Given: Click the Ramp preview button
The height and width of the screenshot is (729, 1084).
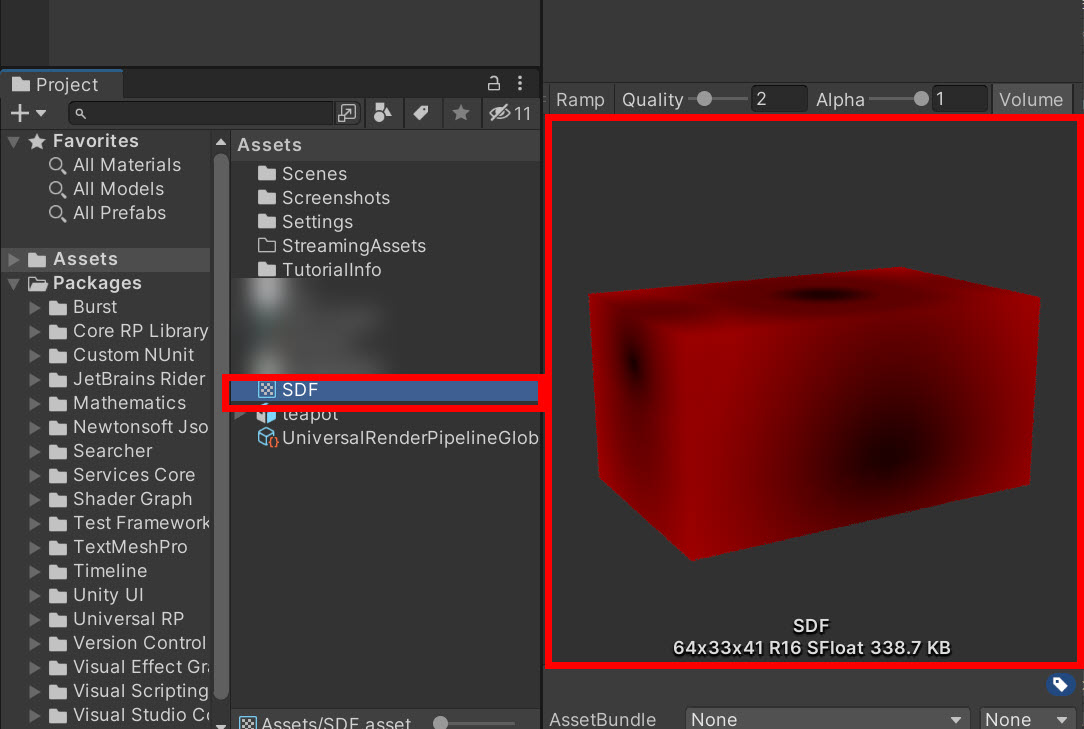Looking at the screenshot, I should click(x=580, y=100).
